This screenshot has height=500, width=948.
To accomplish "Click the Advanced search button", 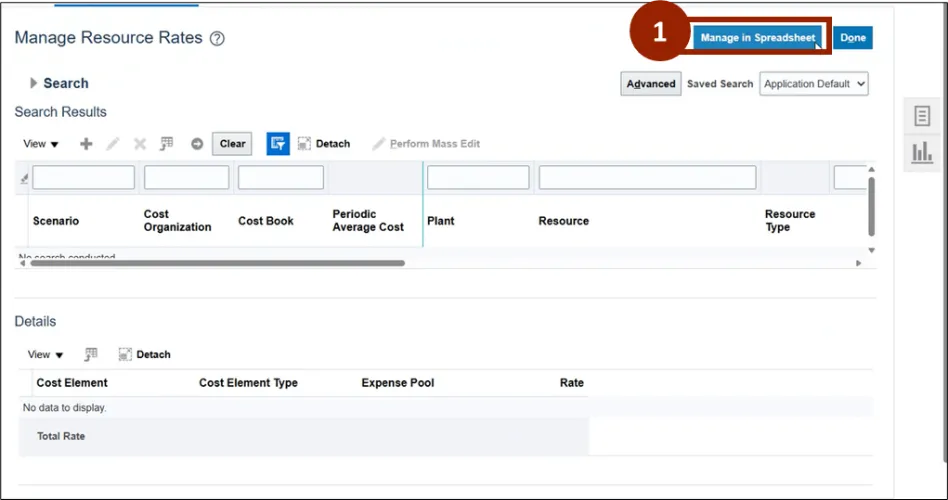I will click(x=651, y=84).
